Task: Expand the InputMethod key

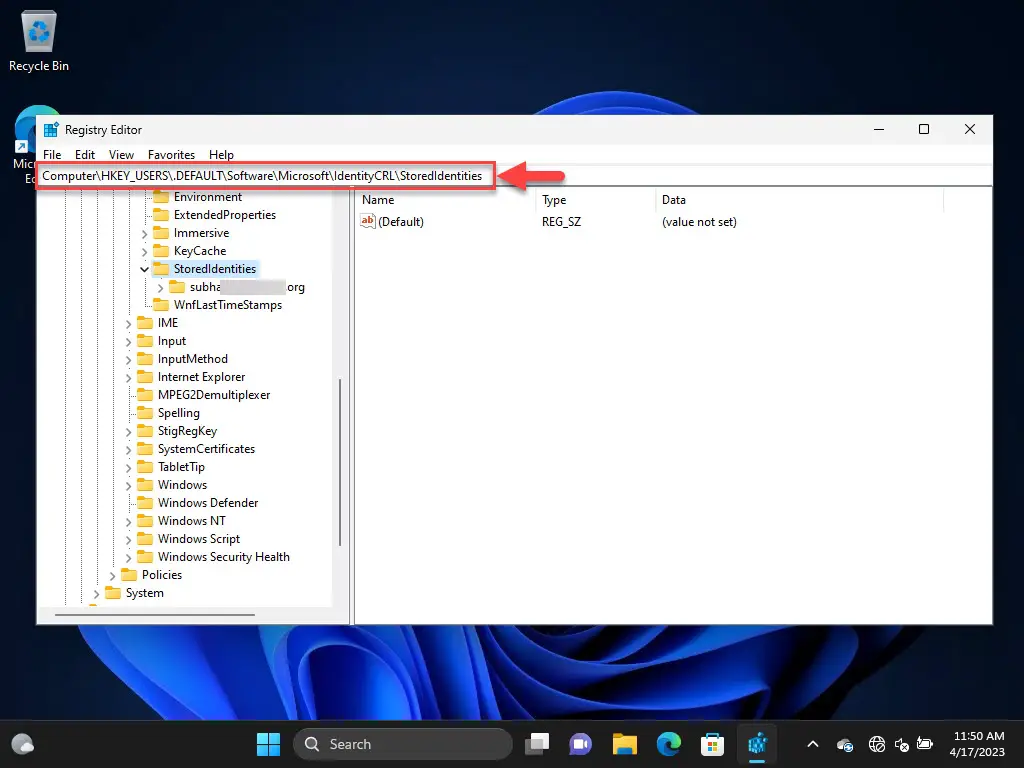Action: click(128, 359)
